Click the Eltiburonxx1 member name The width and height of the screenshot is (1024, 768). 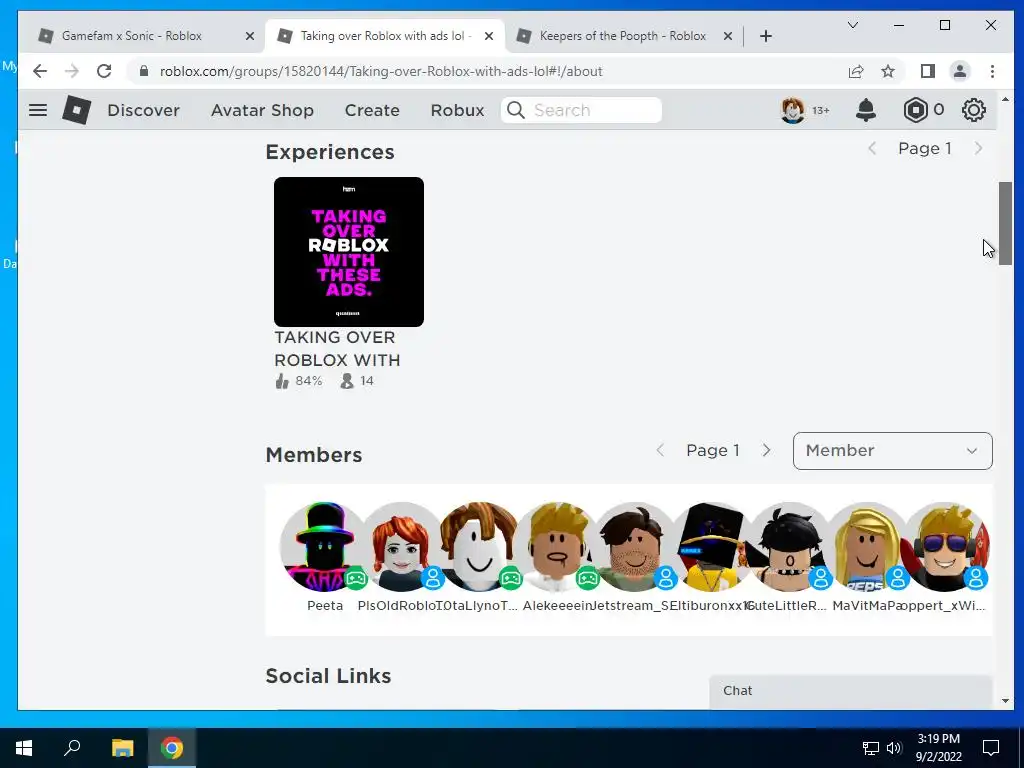click(x=712, y=605)
